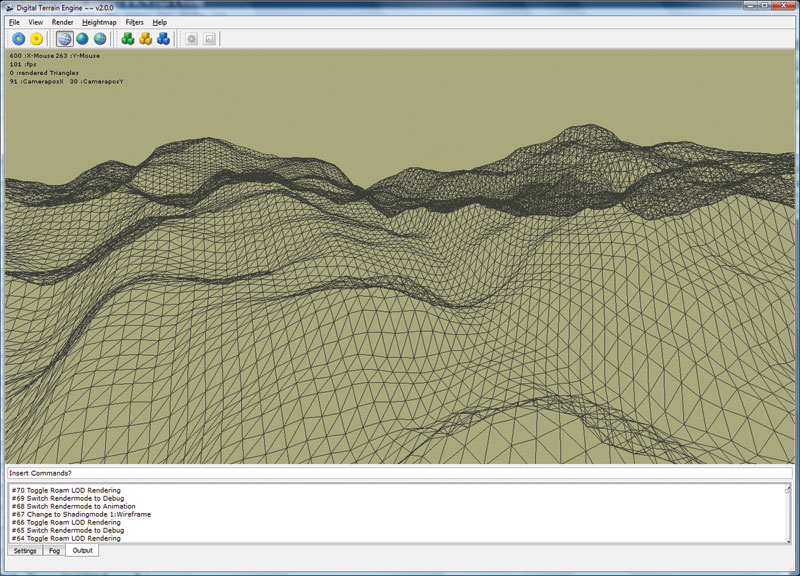800x576 pixels.
Task: Select log line #70 Toggle Roam LOD Rendering
Action: point(66,490)
